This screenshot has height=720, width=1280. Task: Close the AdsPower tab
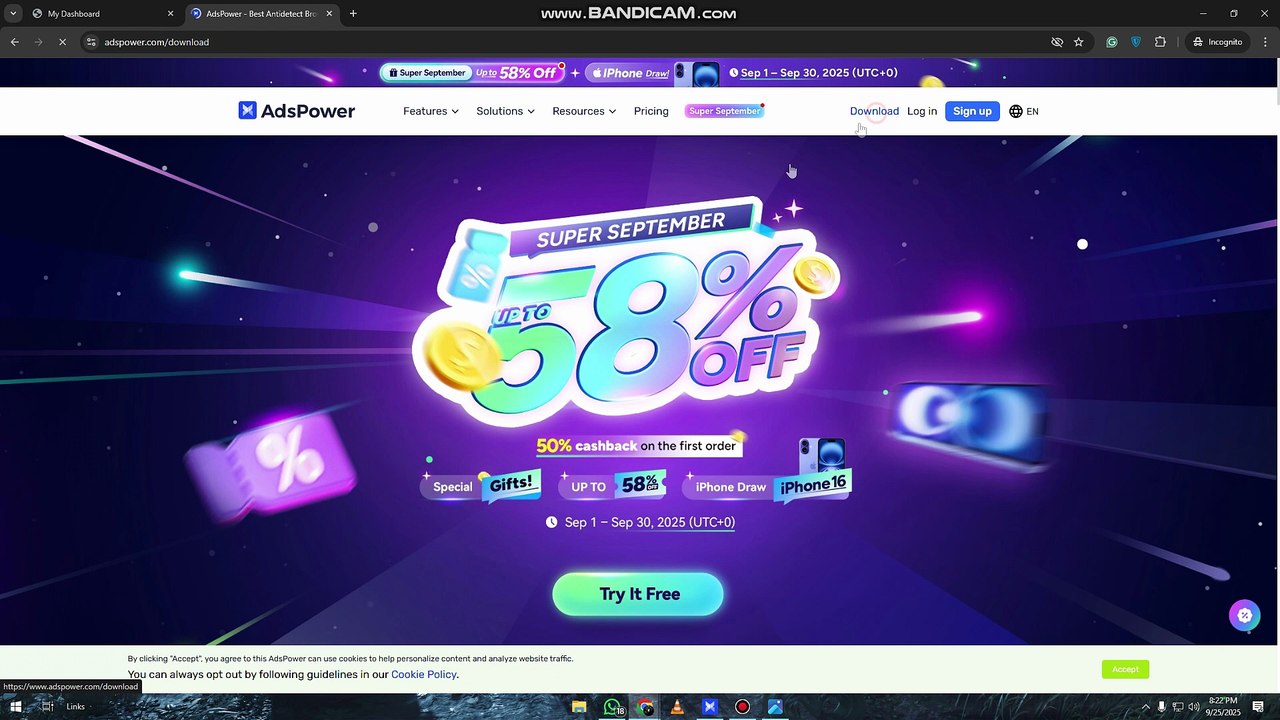pos(329,14)
